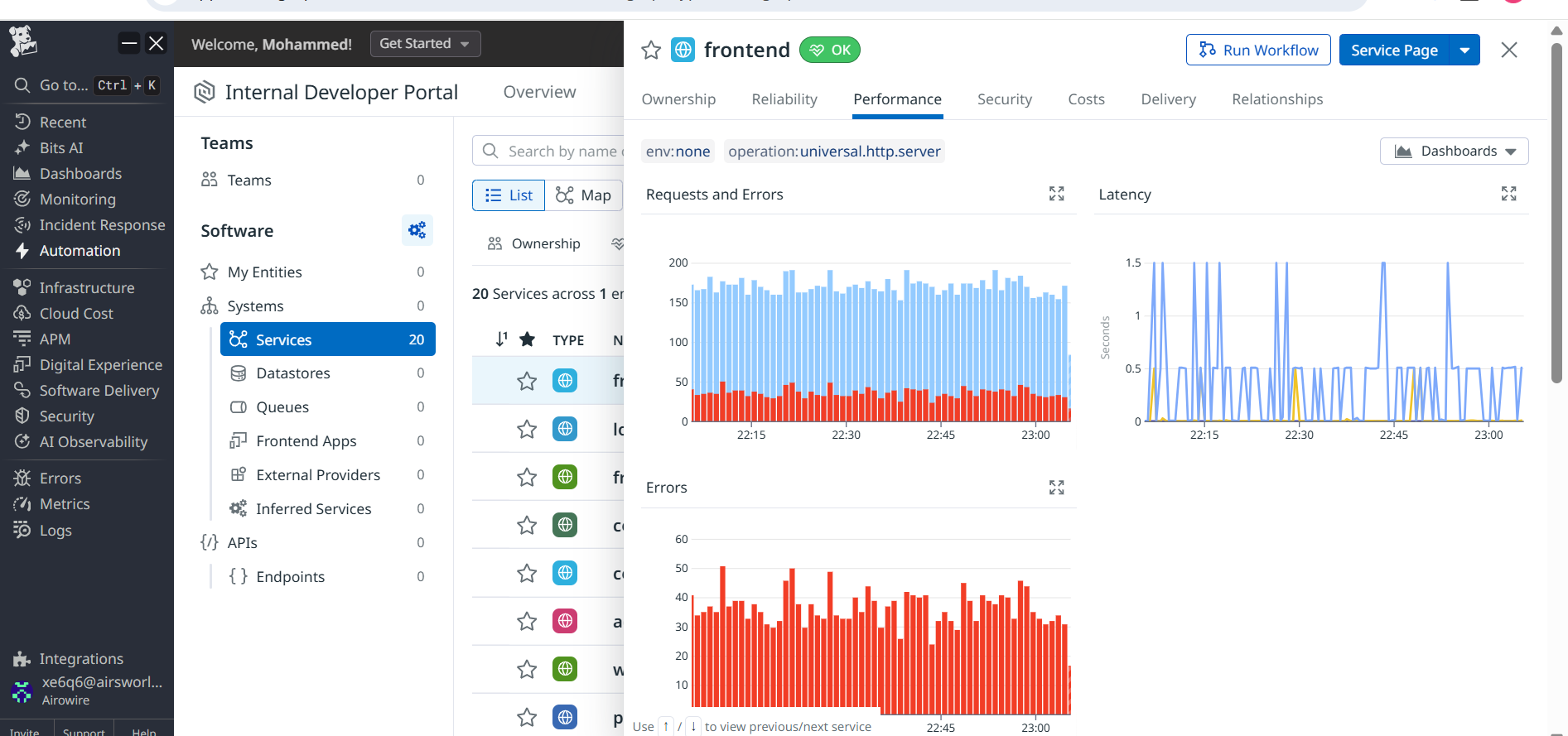Collapse the sidebar with the minus icon
Viewport: 1568px width, 736px height.
point(129,43)
